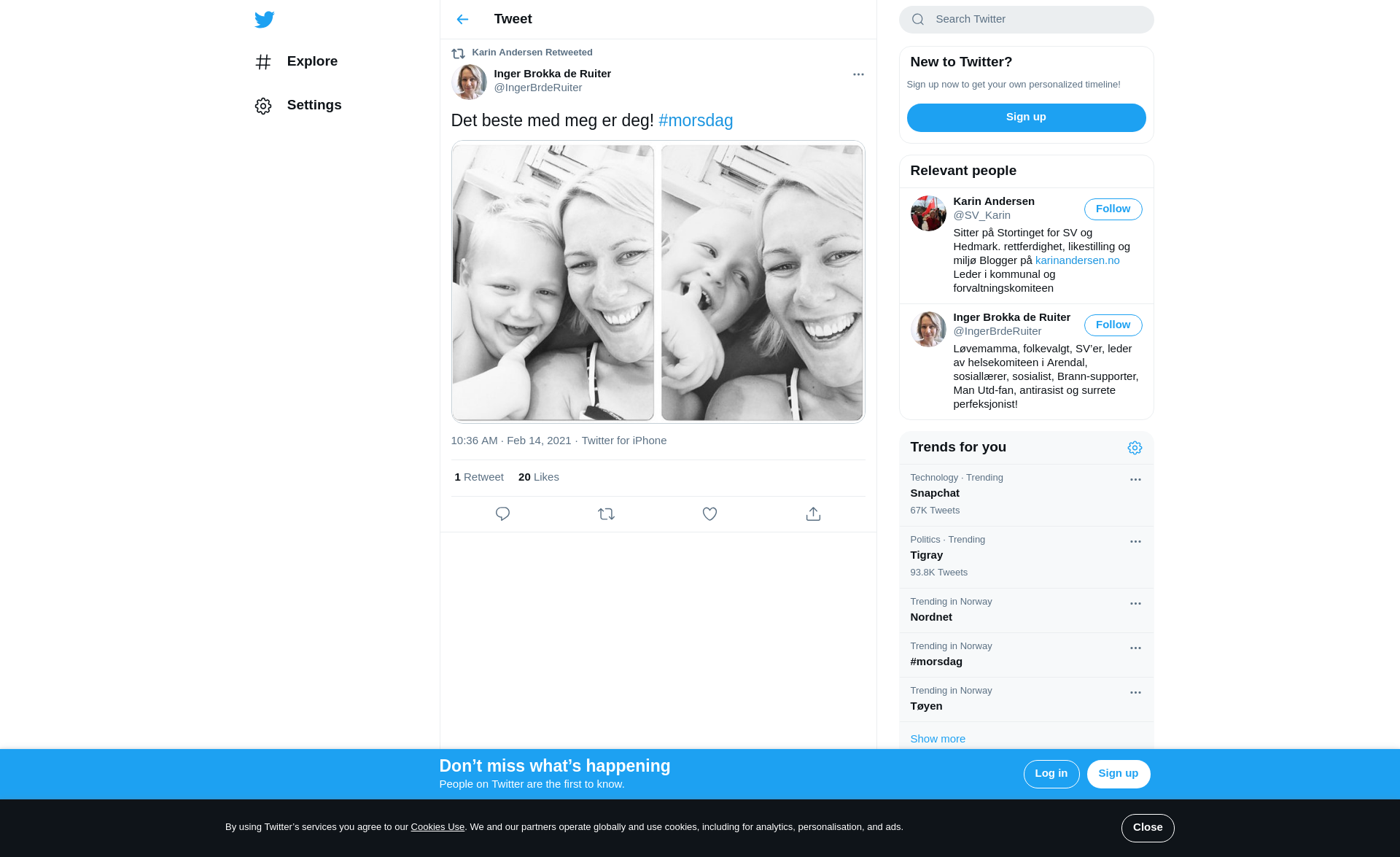Click the Explore hashtag icon
This screenshot has height=857, width=1400.
[263, 62]
